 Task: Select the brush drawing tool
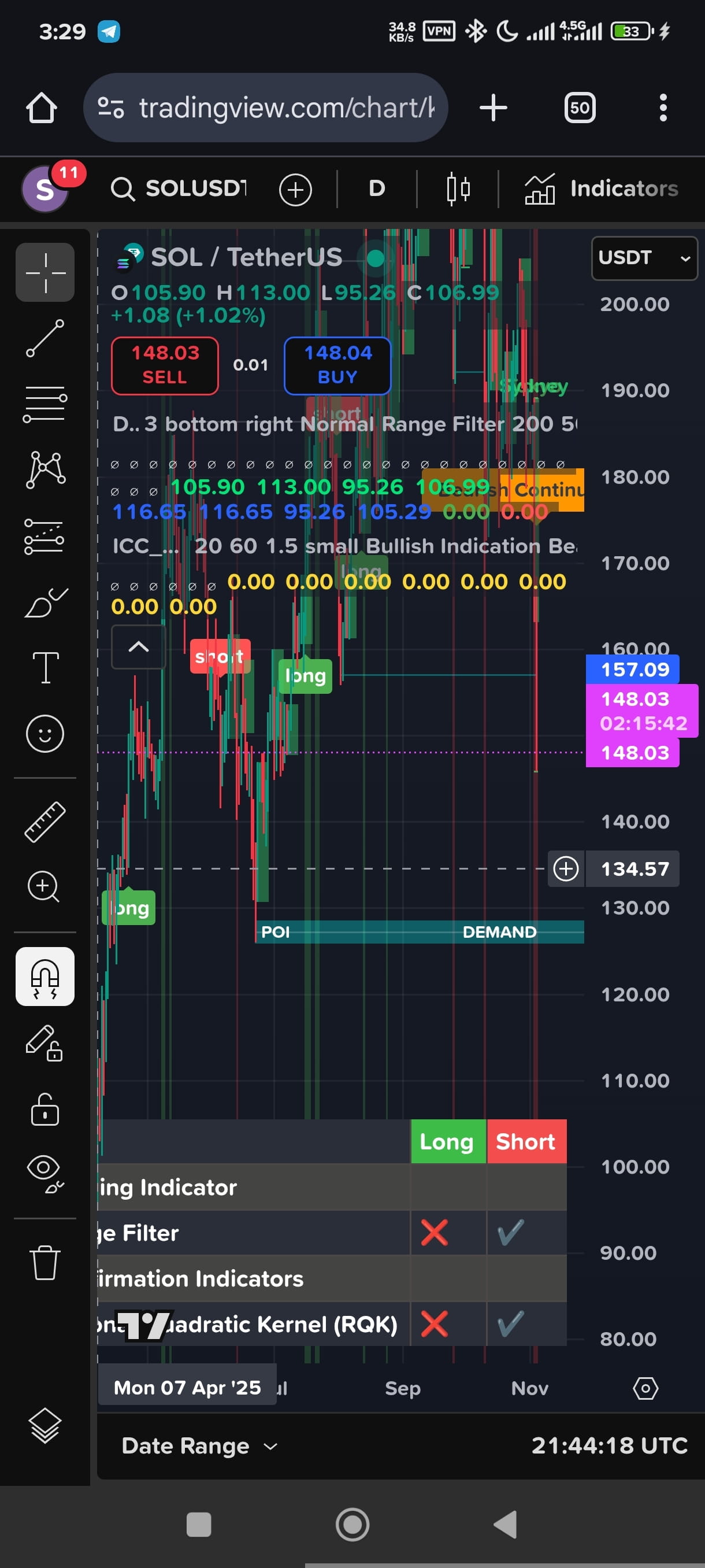[x=45, y=602]
